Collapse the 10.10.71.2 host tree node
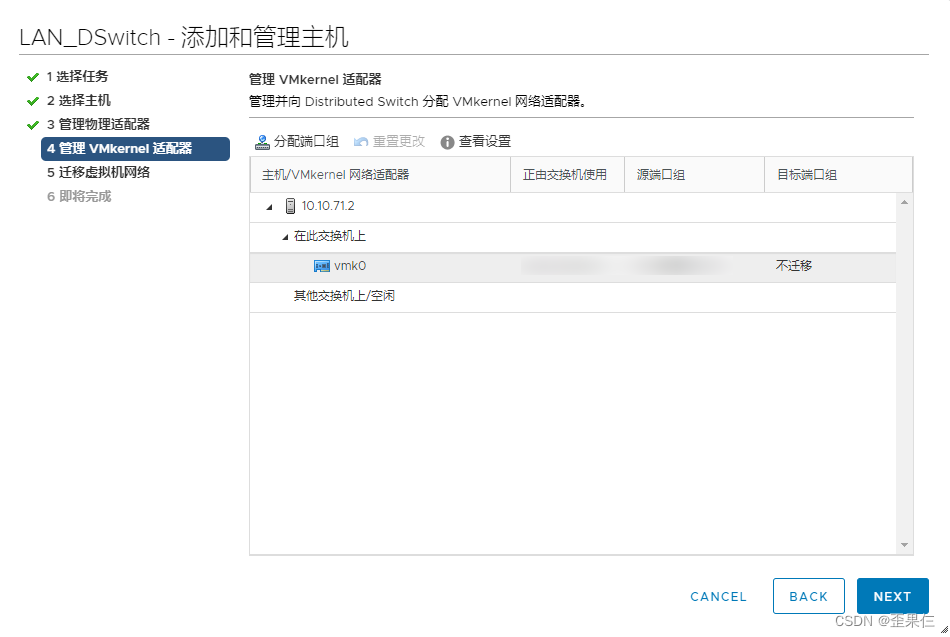This screenshot has width=950, height=637. [x=270, y=207]
